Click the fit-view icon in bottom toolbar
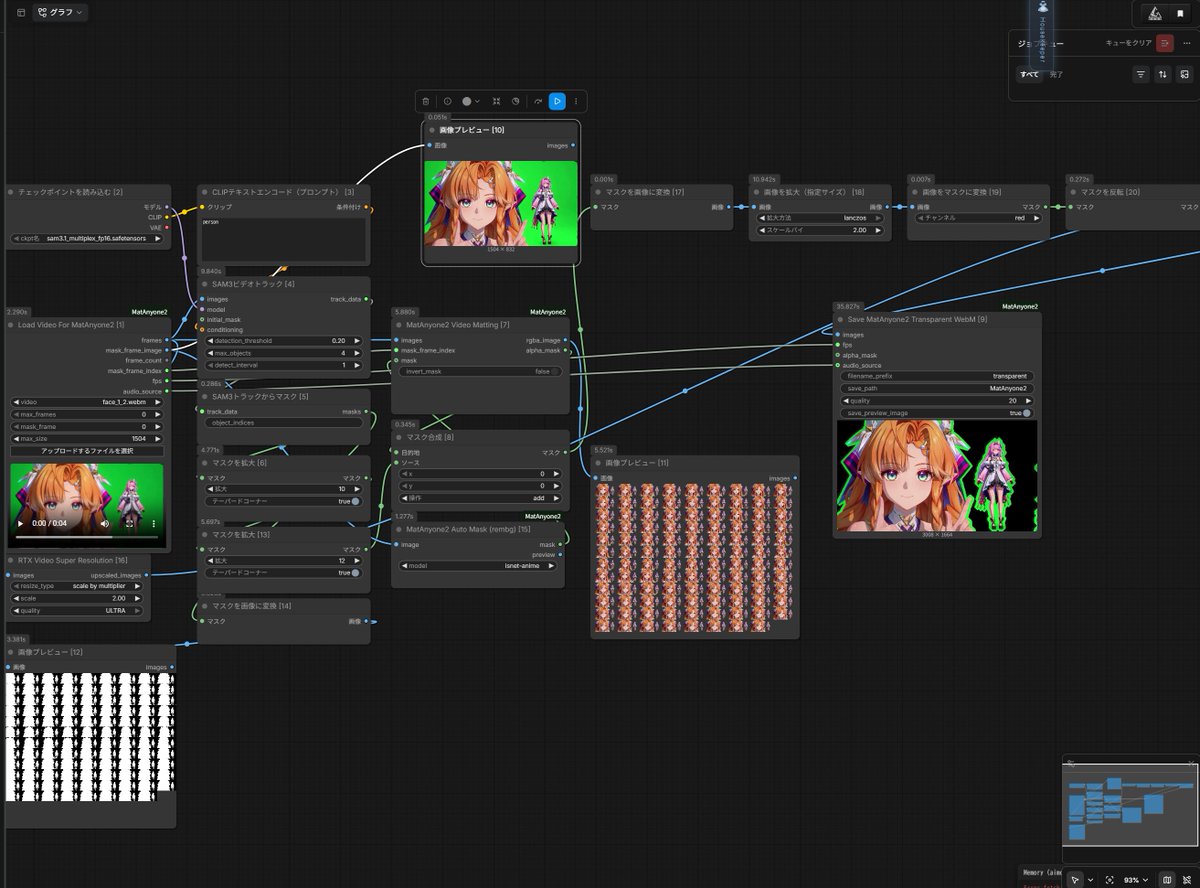The height and width of the screenshot is (888, 1200). [1109, 879]
